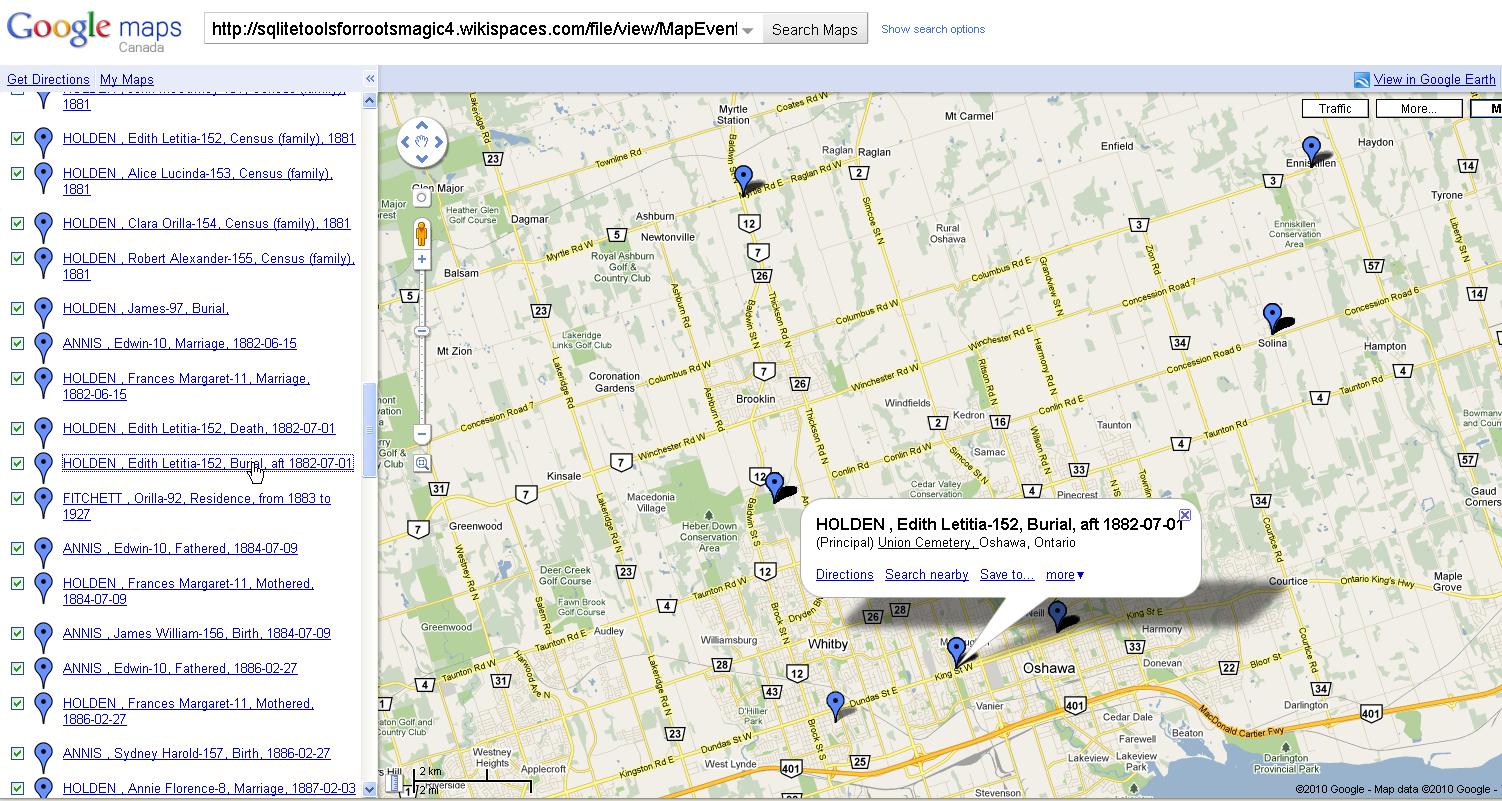Screen dimensions: 1502x801
Task: Uncheck Frances Margaret-11 Mothered 1884-07-09 checkbox
Action: pos(17,584)
